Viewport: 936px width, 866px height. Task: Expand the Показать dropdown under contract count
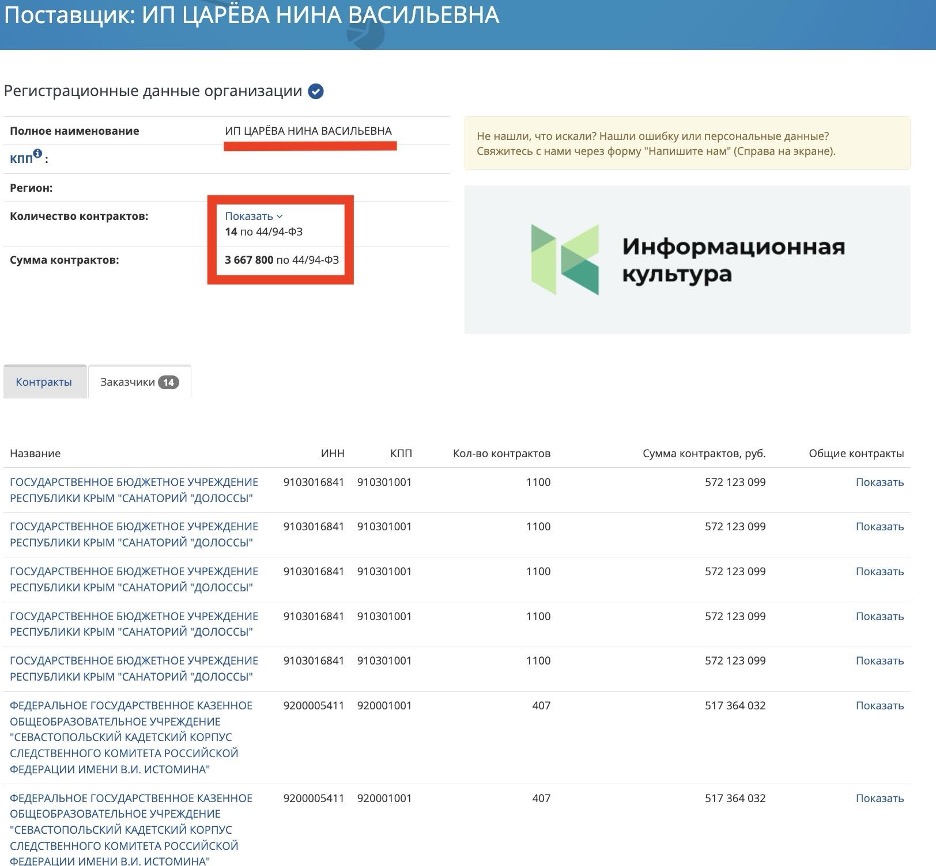click(253, 216)
